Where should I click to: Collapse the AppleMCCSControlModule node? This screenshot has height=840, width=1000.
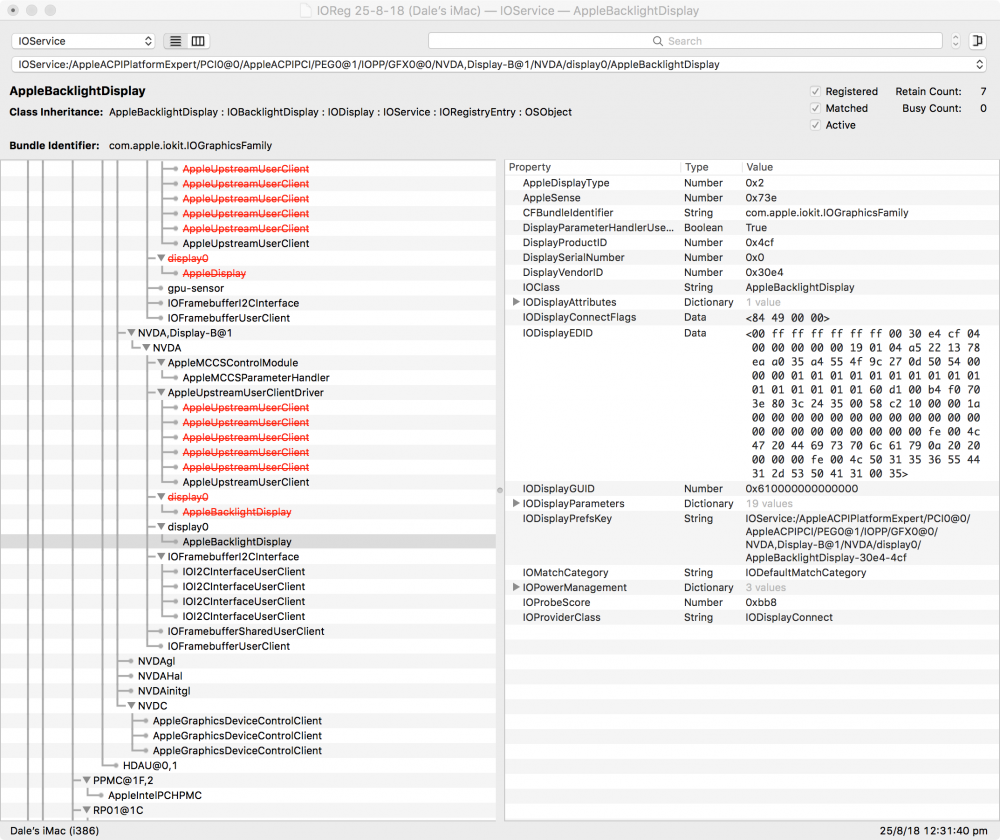(x=161, y=363)
